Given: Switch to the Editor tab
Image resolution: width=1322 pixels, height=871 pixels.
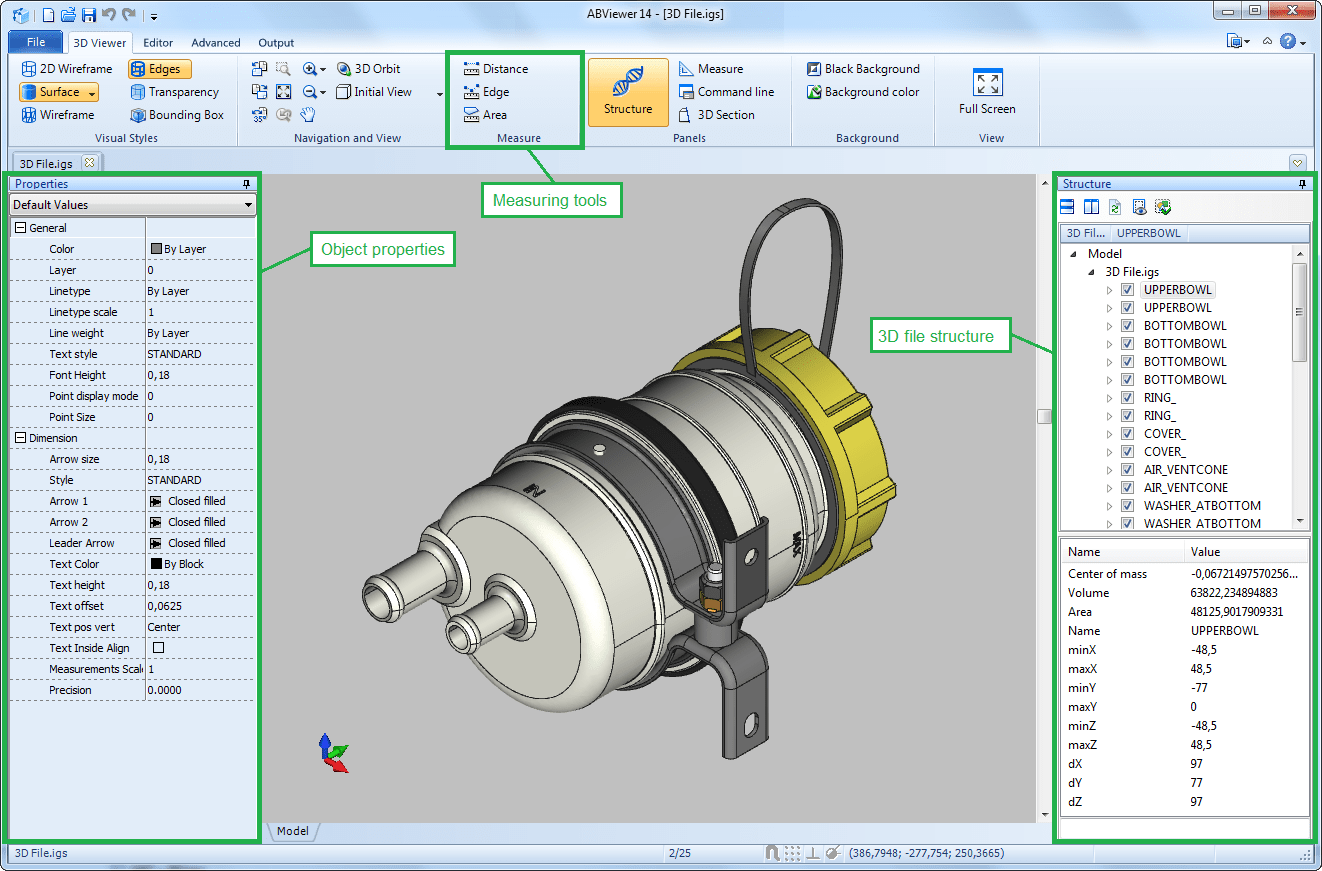Looking at the screenshot, I should coord(157,42).
